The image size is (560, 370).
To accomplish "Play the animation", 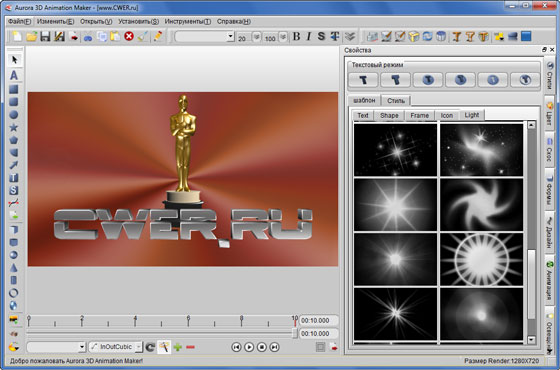I will coord(249,347).
